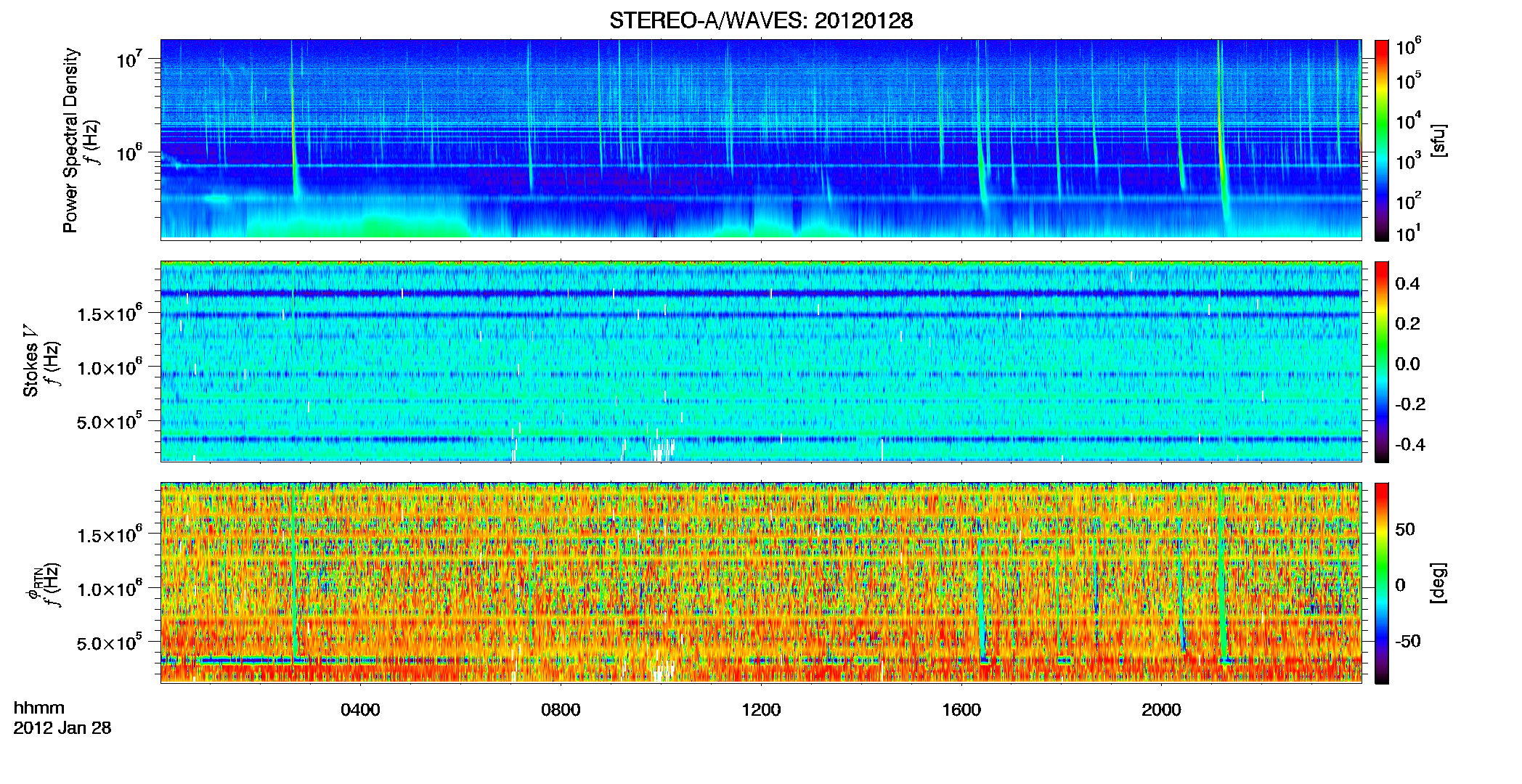Image resolution: width=1522 pixels, height=784 pixels.
Task: Click the Power Spectral Density spectrogram panel
Action: [x=761, y=139]
